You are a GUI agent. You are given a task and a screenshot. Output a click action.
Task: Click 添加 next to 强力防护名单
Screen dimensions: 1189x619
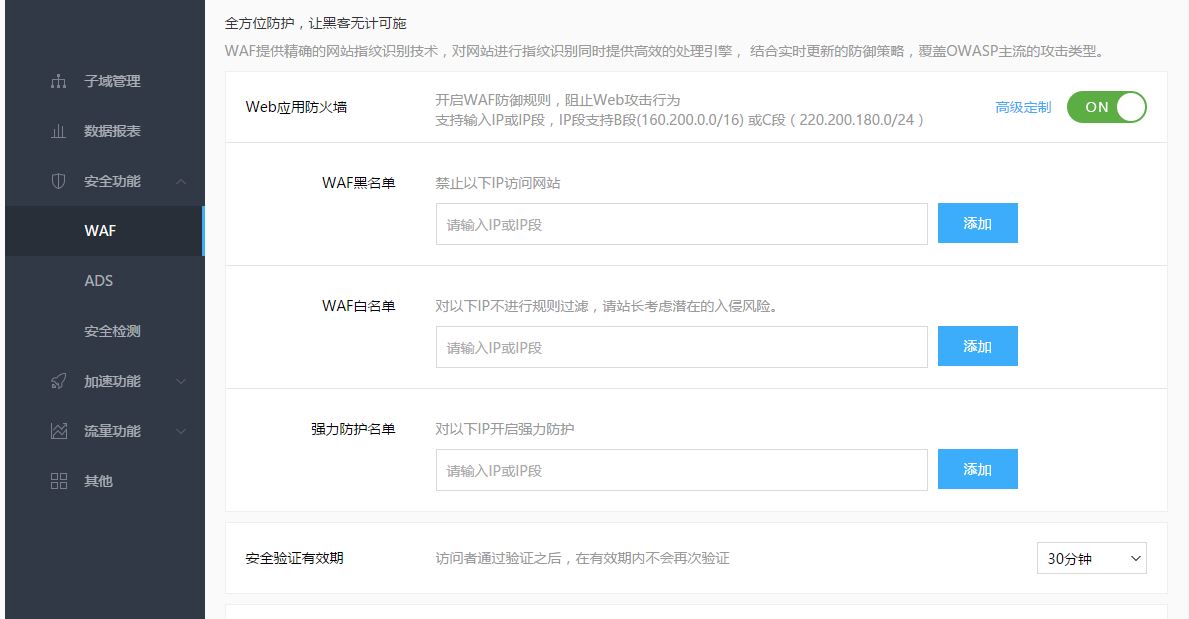pyautogui.click(x=977, y=468)
